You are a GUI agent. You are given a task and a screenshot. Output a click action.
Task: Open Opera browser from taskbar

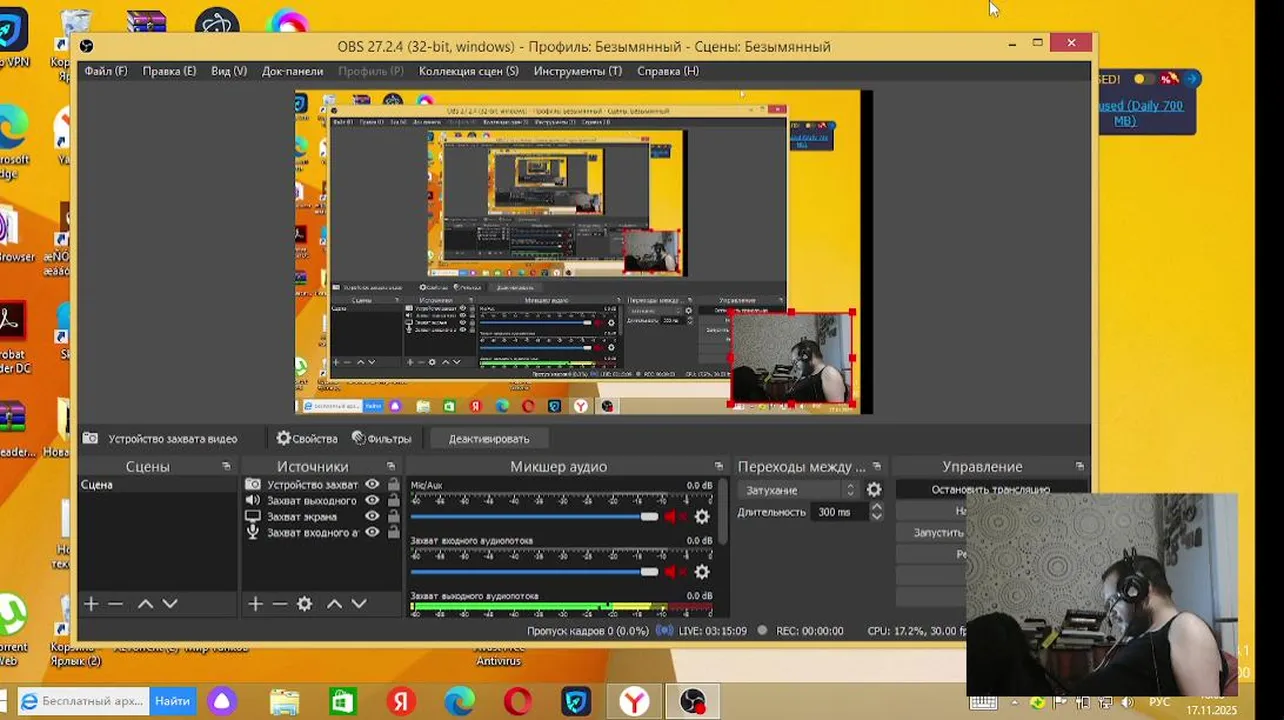click(518, 702)
